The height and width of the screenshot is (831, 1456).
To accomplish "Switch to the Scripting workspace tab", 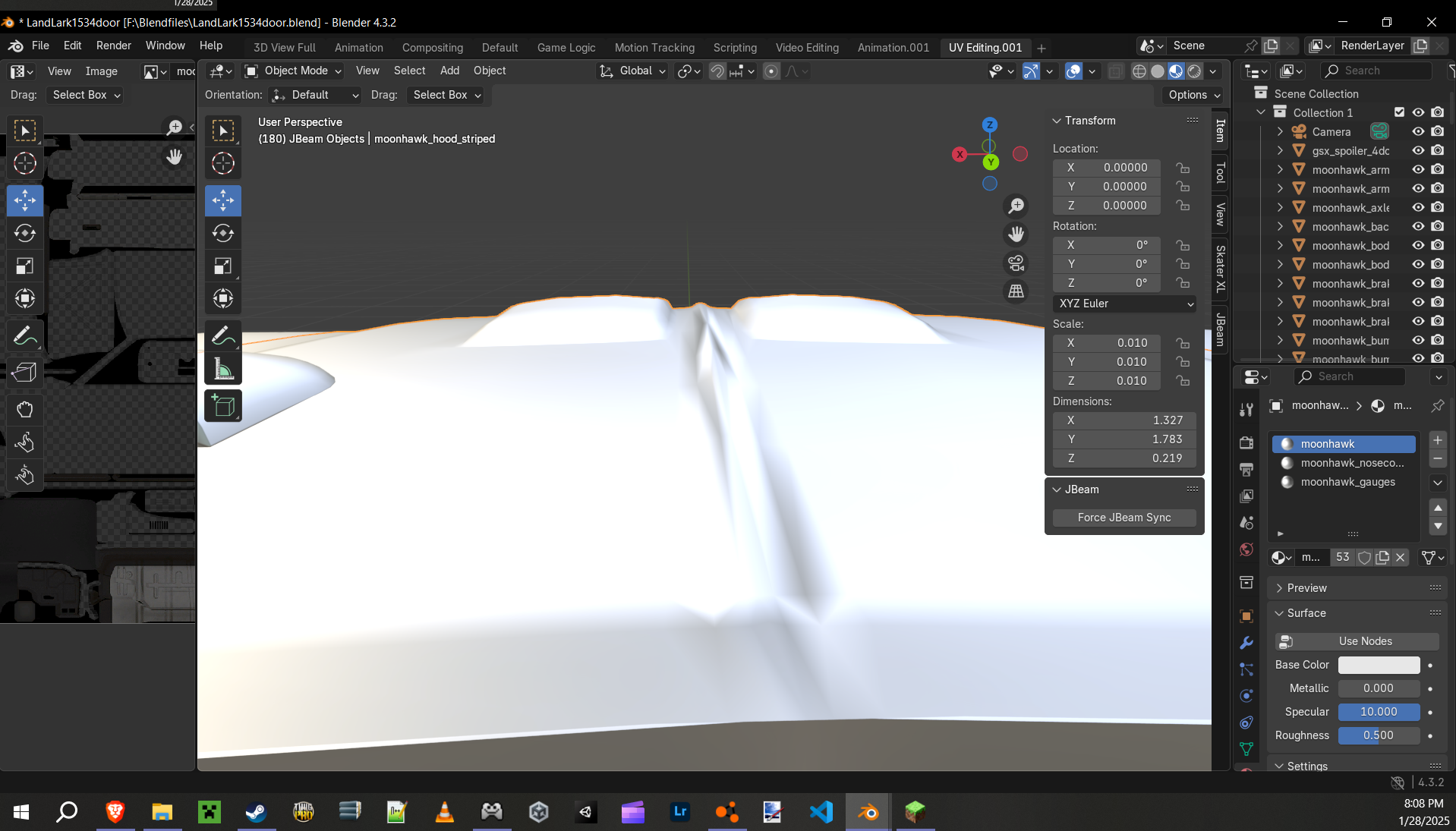I will [x=735, y=48].
